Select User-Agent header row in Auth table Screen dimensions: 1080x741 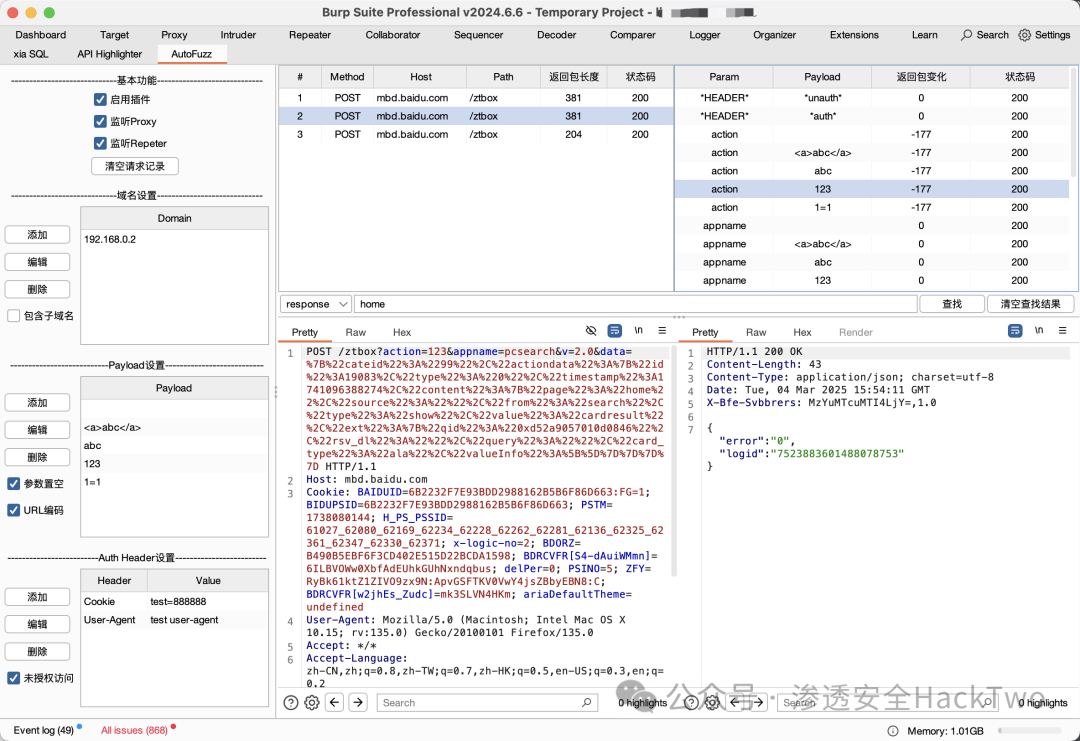click(x=174, y=620)
